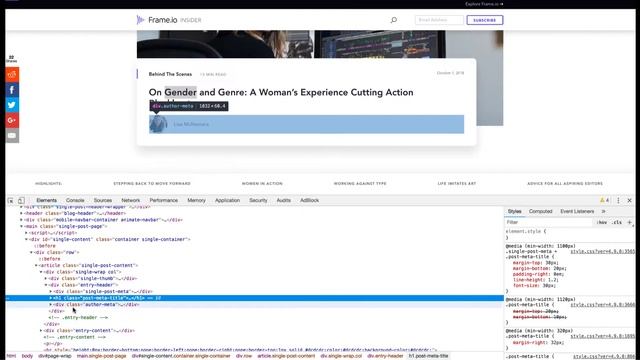This screenshot has height=360, width=640.
Task: Jump to Working Against Type section
Action: 360,184
